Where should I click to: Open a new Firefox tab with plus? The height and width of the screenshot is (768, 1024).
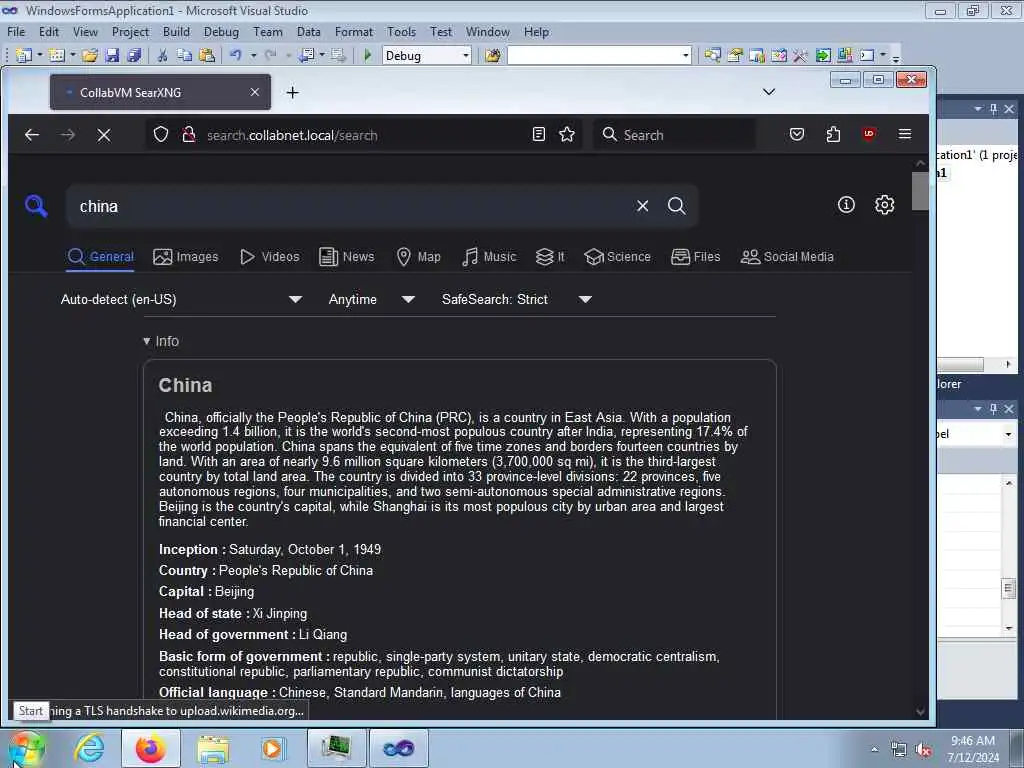pyautogui.click(x=293, y=93)
